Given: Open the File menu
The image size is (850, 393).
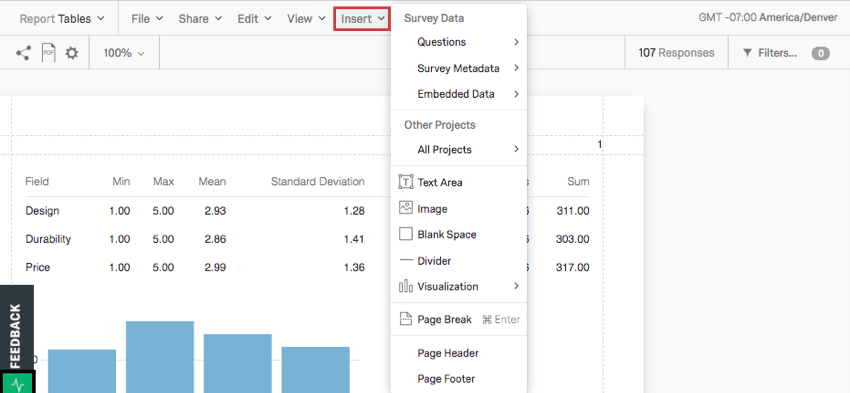Looking at the screenshot, I should click(x=147, y=19).
